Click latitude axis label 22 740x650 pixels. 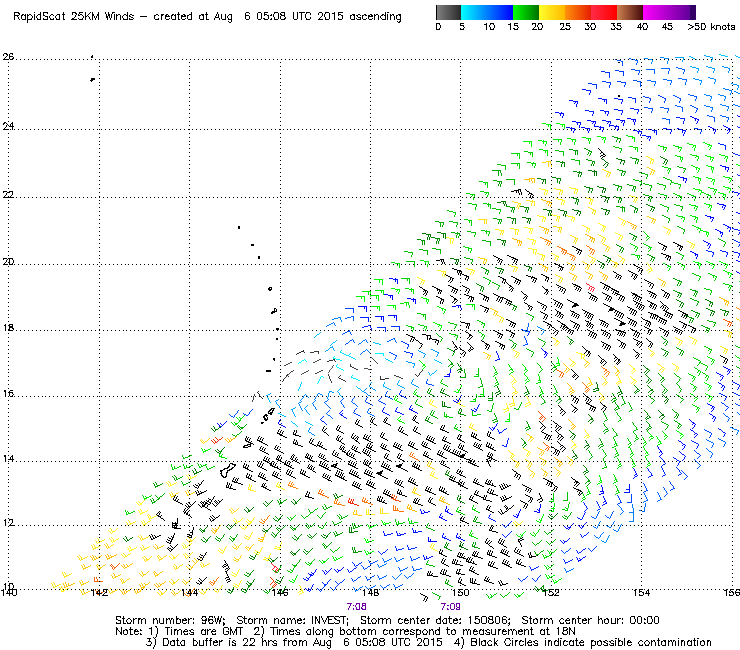point(8,194)
